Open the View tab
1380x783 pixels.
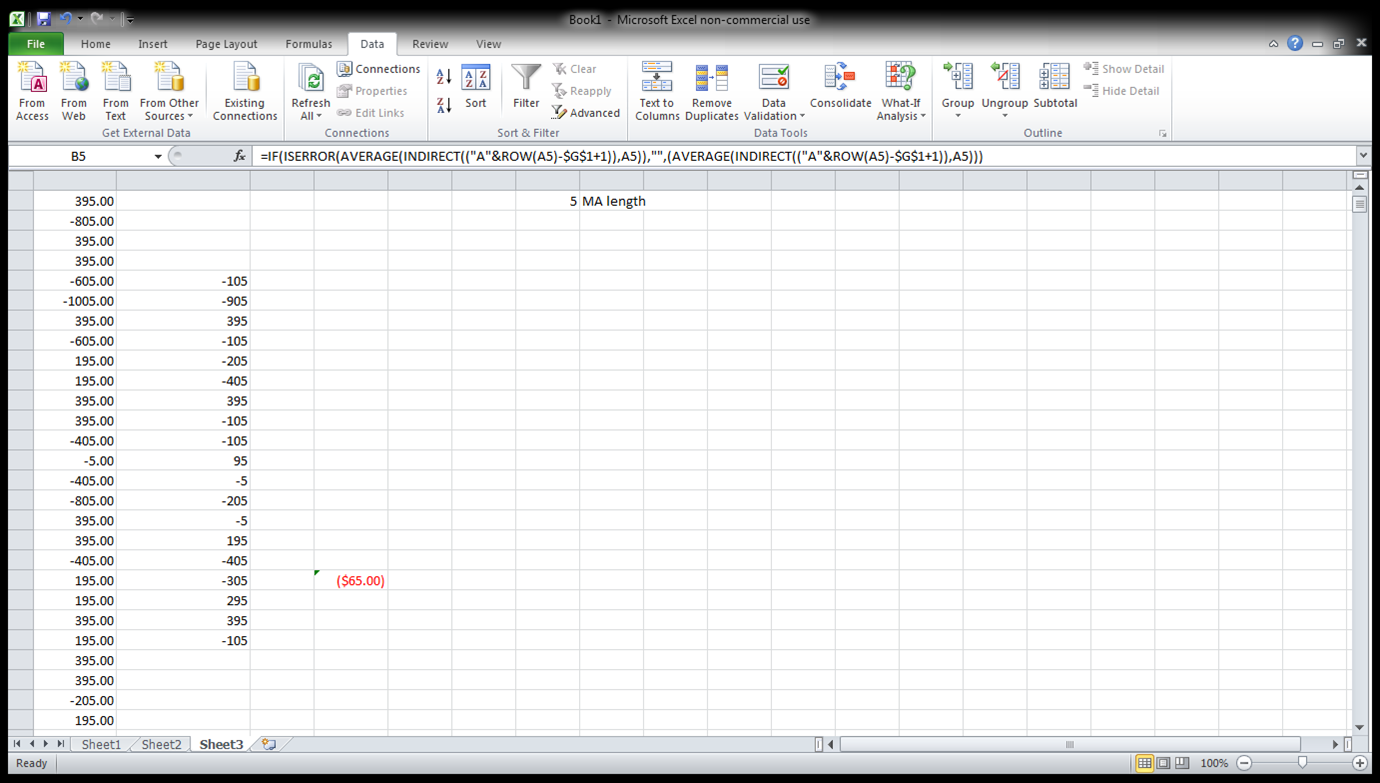point(489,44)
